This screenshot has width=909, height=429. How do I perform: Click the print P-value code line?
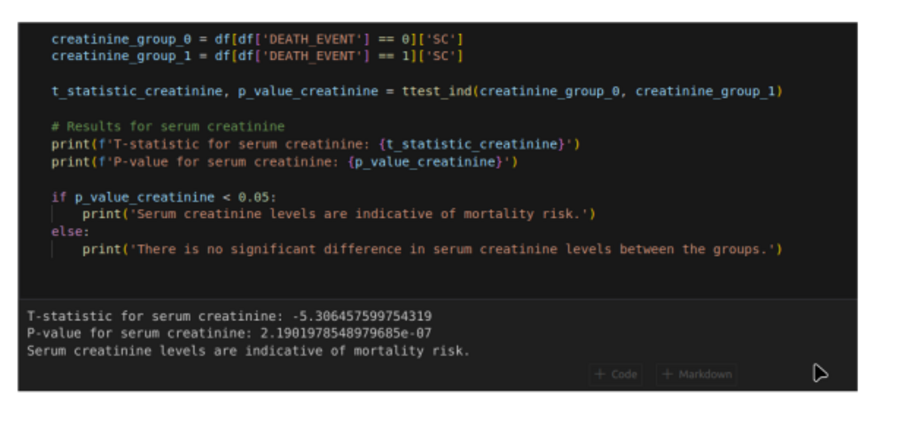pyautogui.click(x=284, y=161)
